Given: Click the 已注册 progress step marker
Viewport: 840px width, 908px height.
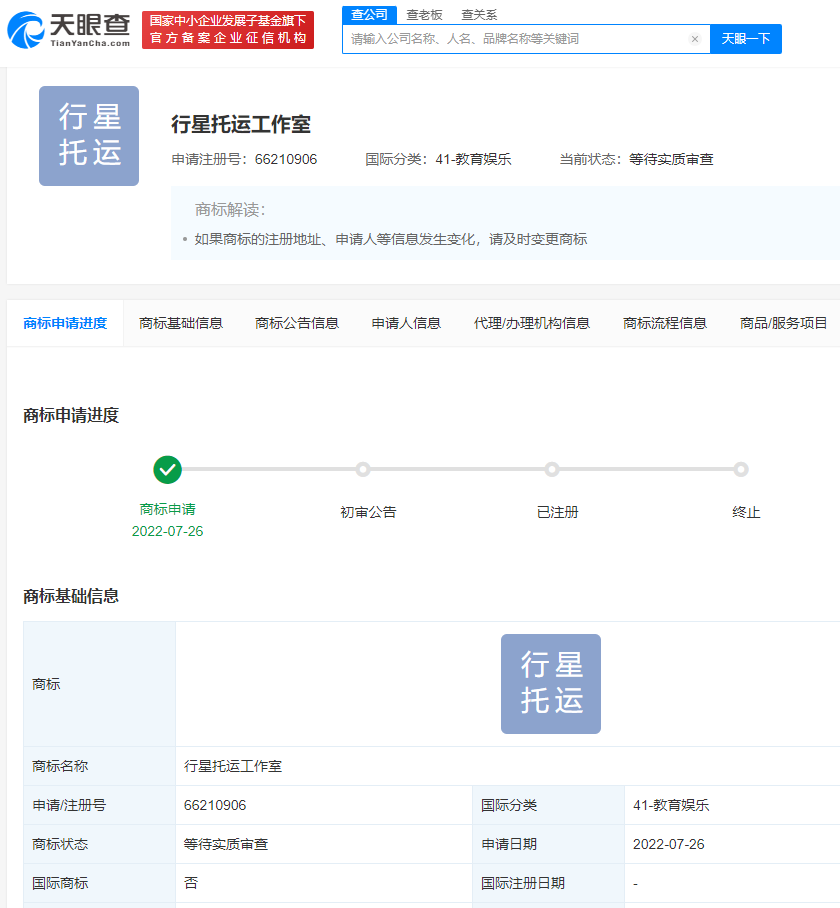Looking at the screenshot, I should pyautogui.click(x=552, y=469).
